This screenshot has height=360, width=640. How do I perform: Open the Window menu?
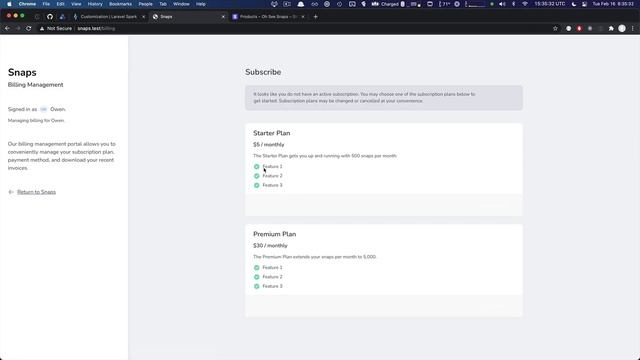[181, 4]
